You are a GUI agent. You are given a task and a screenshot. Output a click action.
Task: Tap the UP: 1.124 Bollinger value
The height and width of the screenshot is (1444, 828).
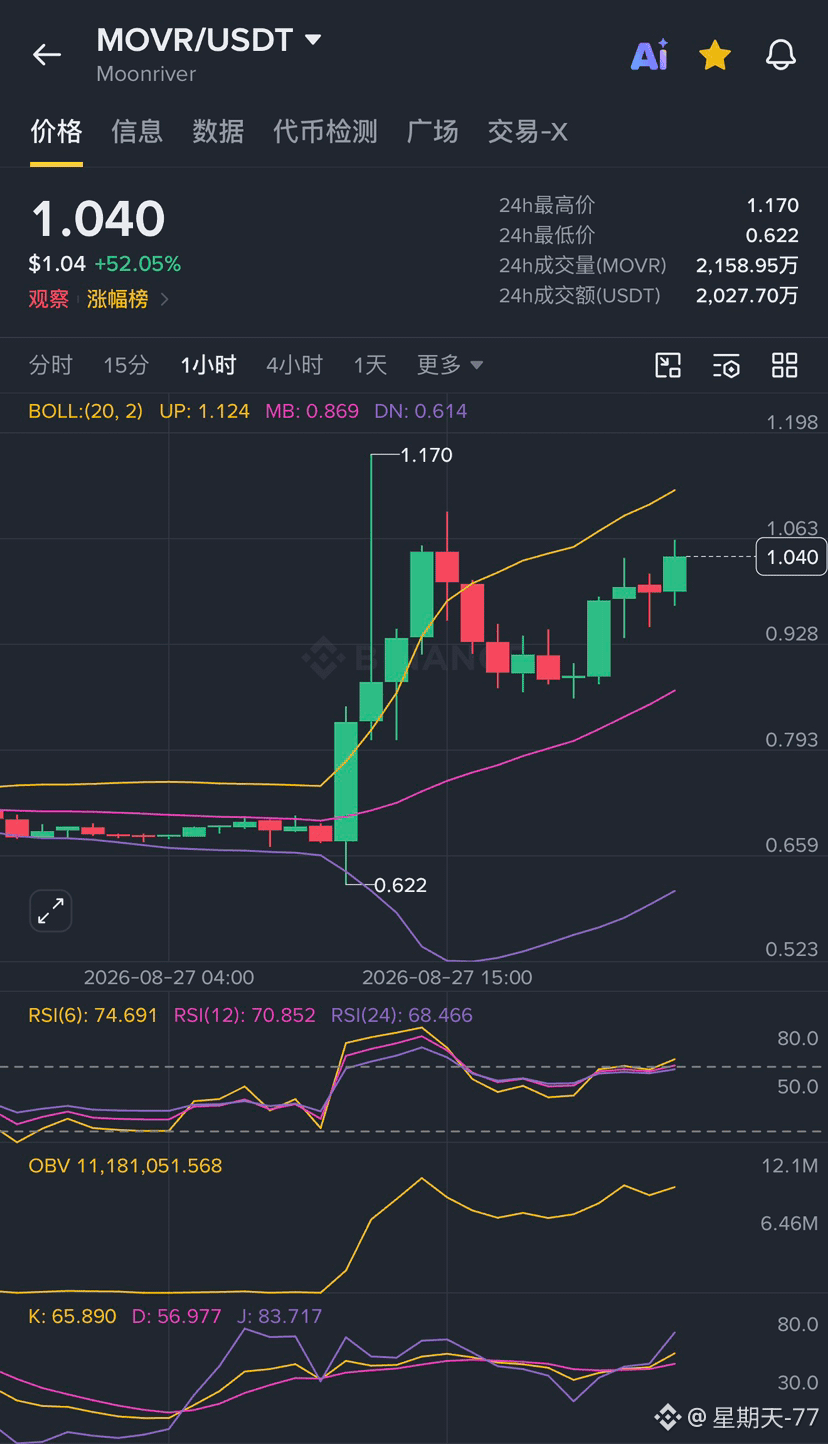204,411
